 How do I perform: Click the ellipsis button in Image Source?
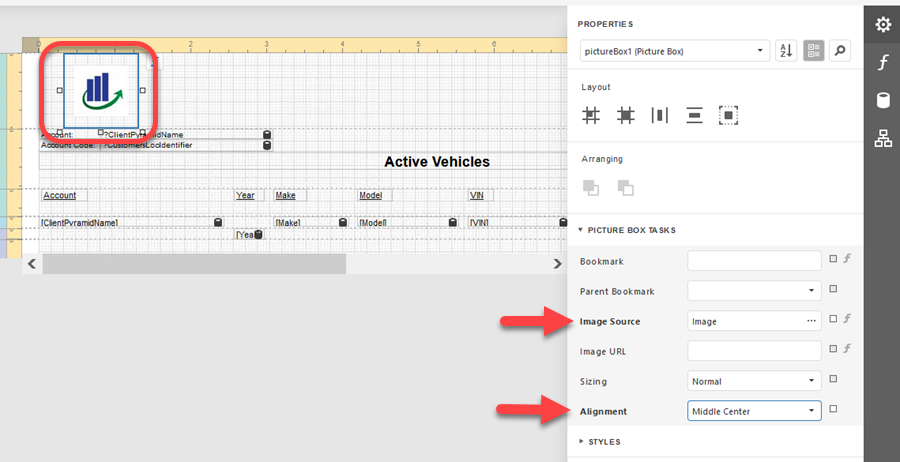pos(810,321)
